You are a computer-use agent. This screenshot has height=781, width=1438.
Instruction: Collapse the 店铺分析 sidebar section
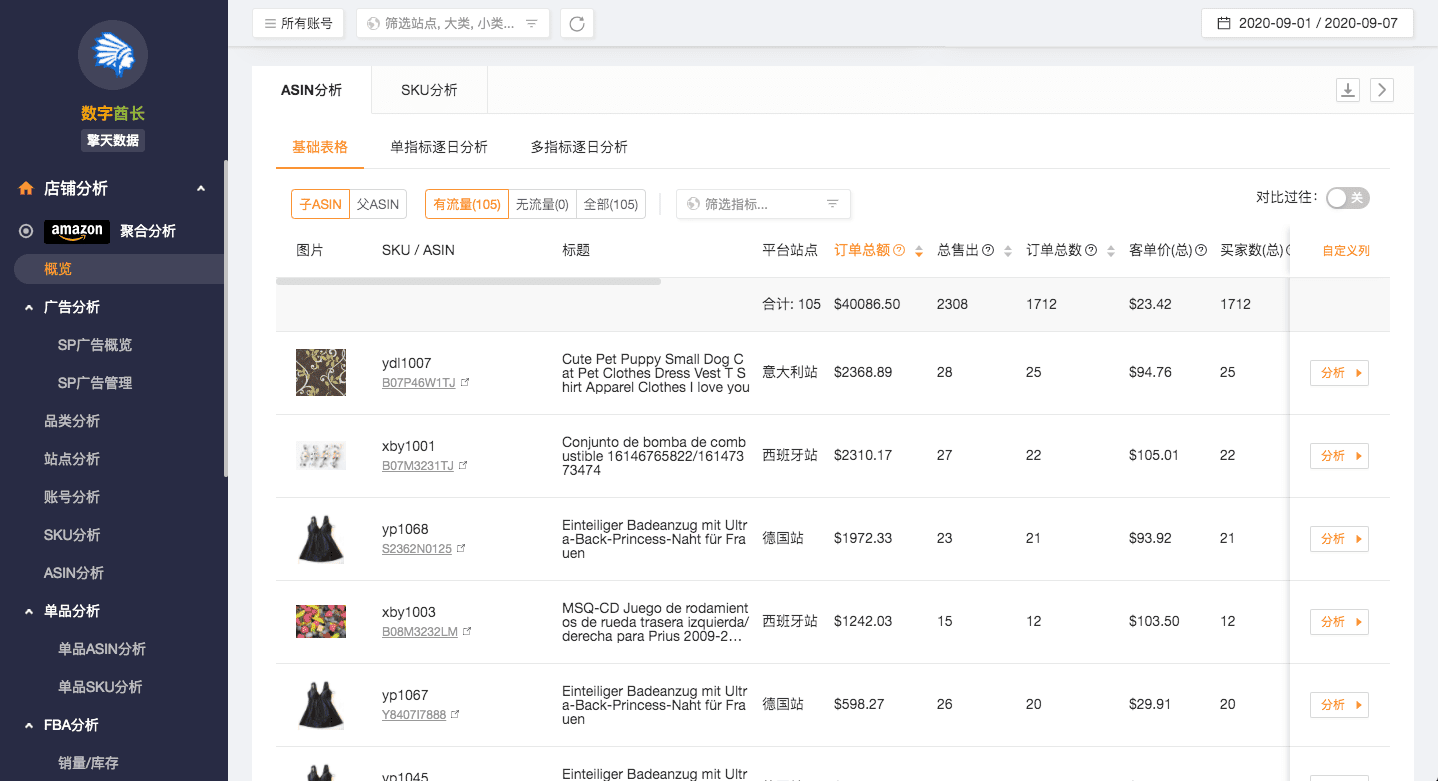tap(201, 189)
